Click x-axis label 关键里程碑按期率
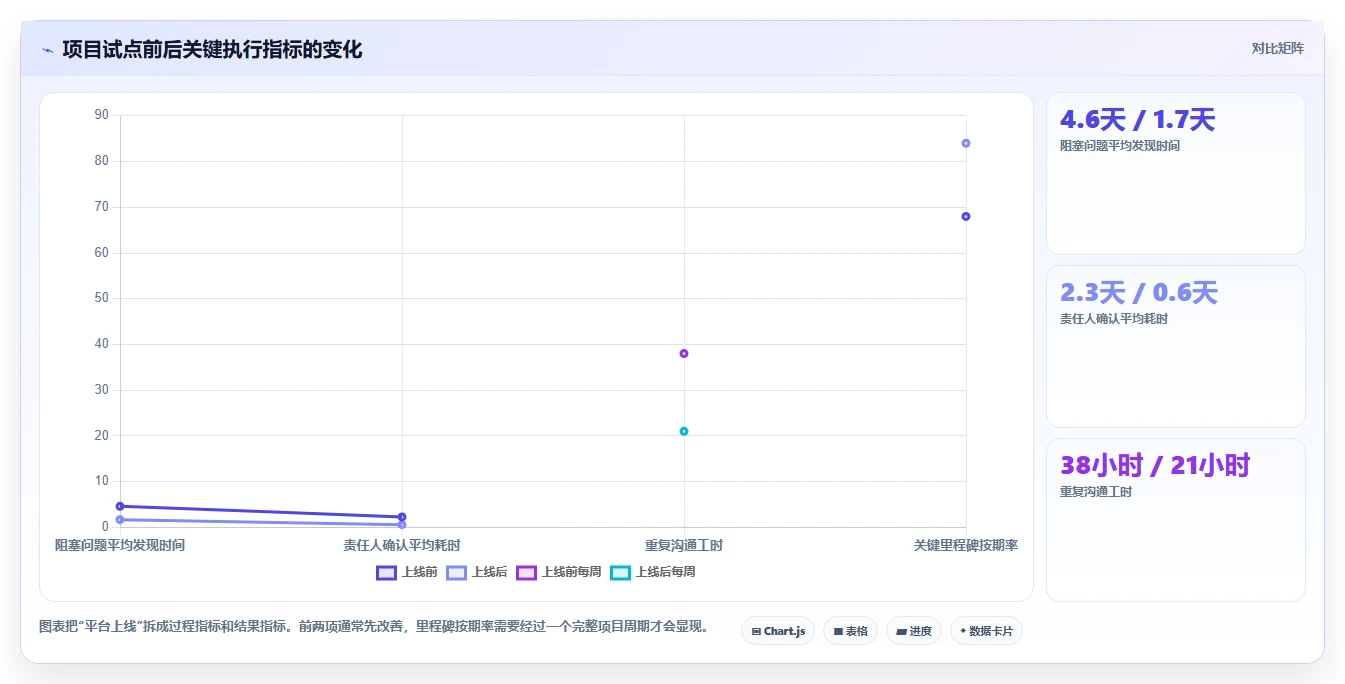 (966, 545)
